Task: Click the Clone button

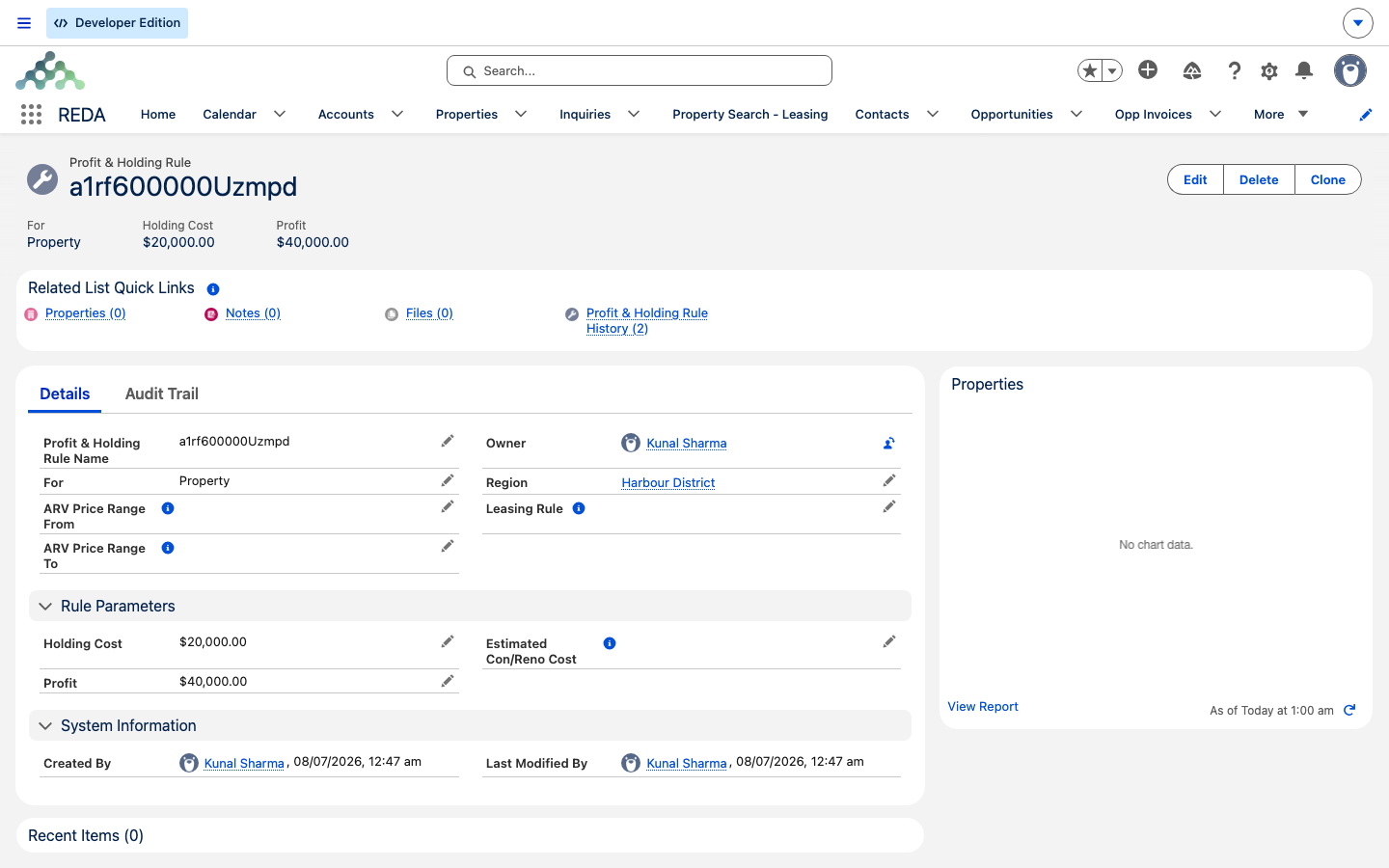Action: coord(1328,180)
